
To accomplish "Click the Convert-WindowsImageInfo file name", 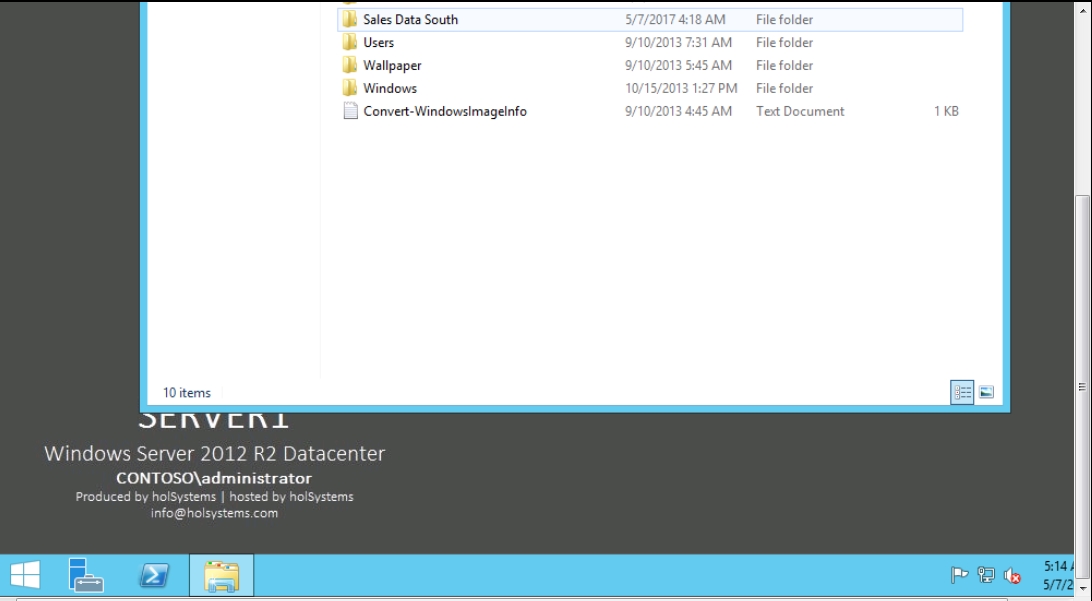I will [444, 112].
